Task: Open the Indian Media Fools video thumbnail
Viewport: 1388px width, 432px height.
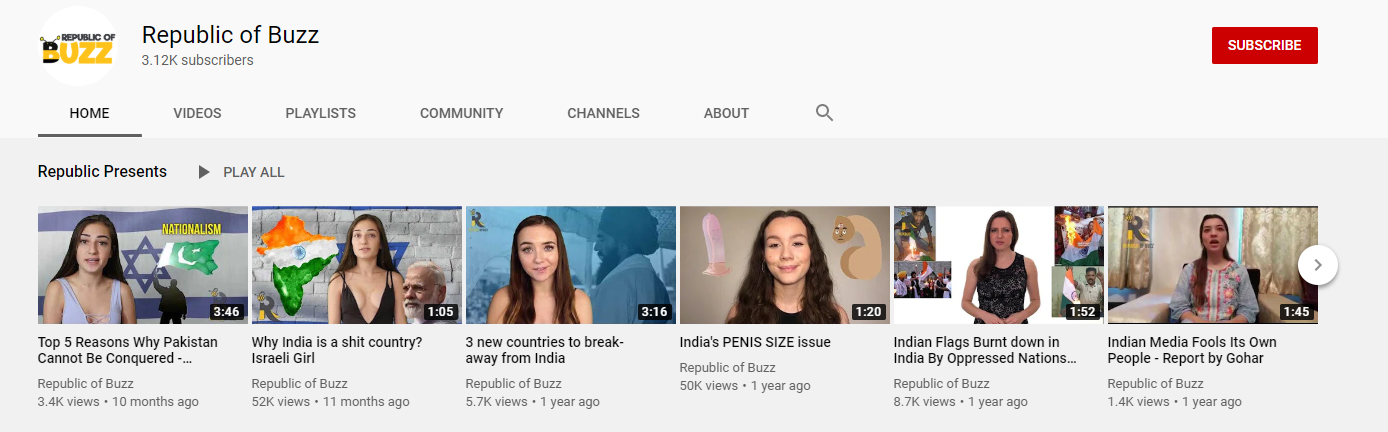Action: [x=1213, y=265]
